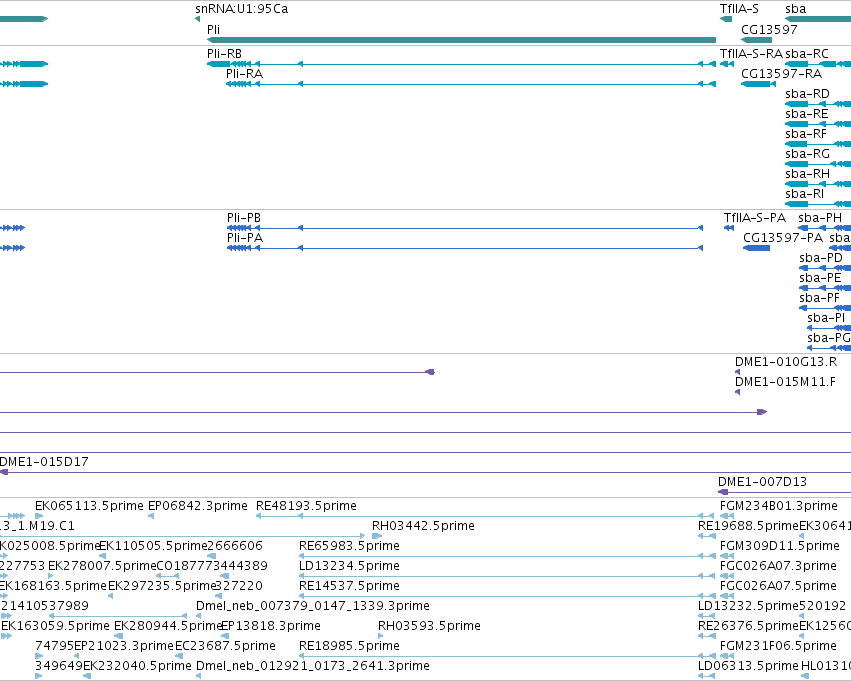Click the FGM309D11.5prime EST label

(x=780, y=546)
